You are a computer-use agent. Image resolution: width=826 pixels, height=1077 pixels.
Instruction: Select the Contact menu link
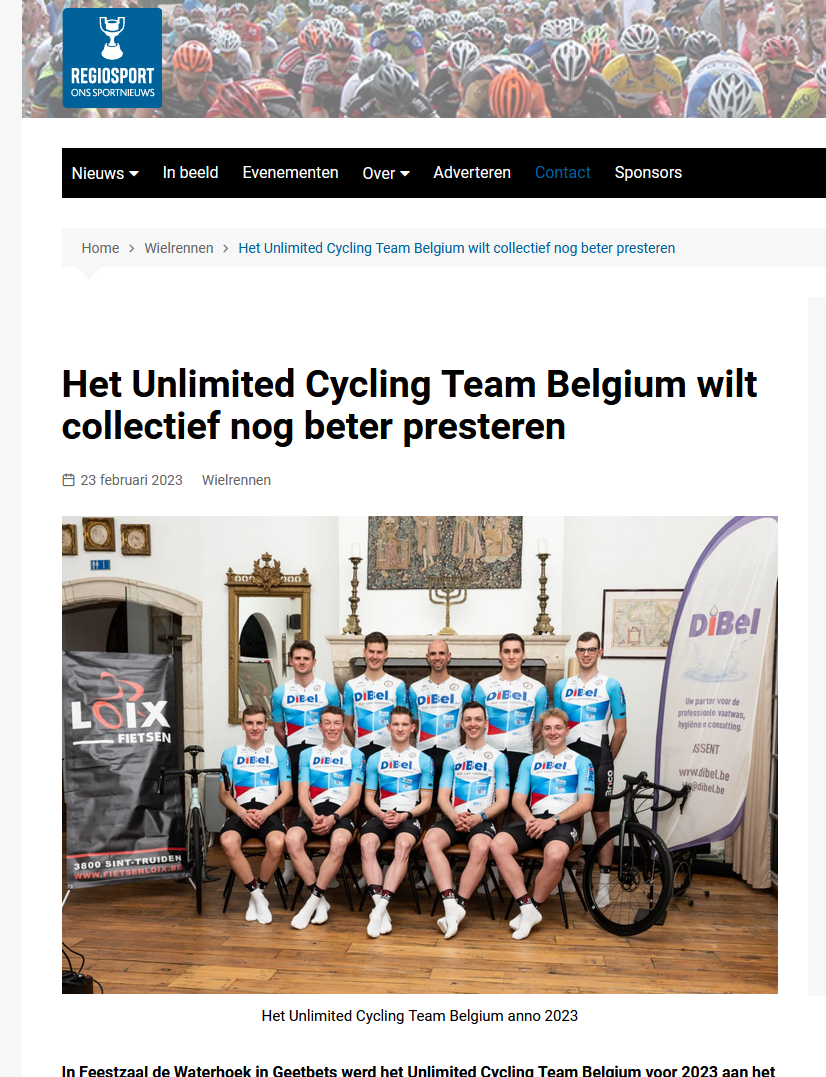pos(562,172)
